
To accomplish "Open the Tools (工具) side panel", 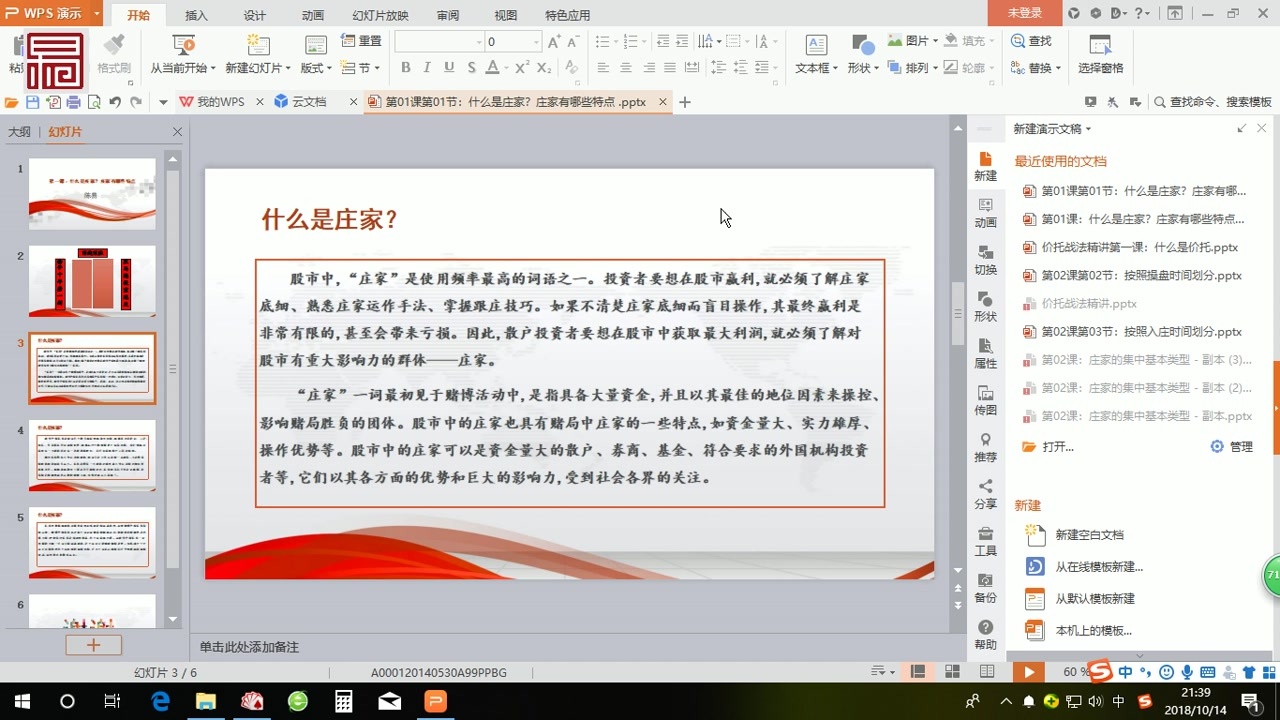I will 985,540.
